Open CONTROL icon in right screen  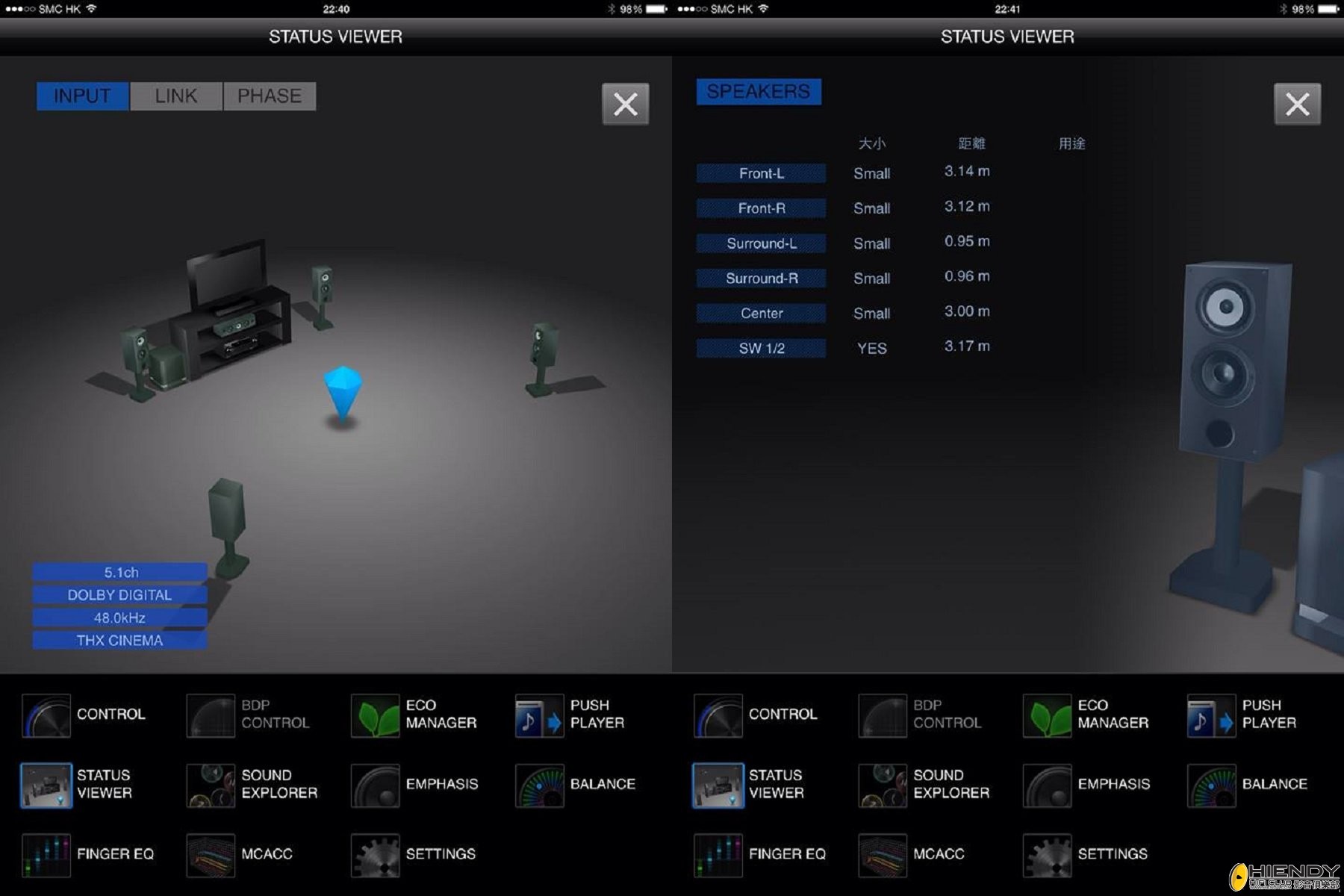(x=718, y=715)
